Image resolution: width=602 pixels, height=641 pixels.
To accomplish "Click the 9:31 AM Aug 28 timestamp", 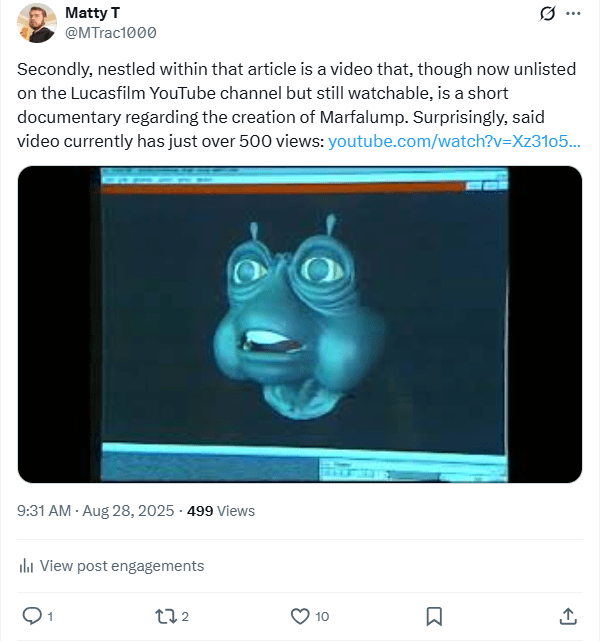I will [96, 510].
